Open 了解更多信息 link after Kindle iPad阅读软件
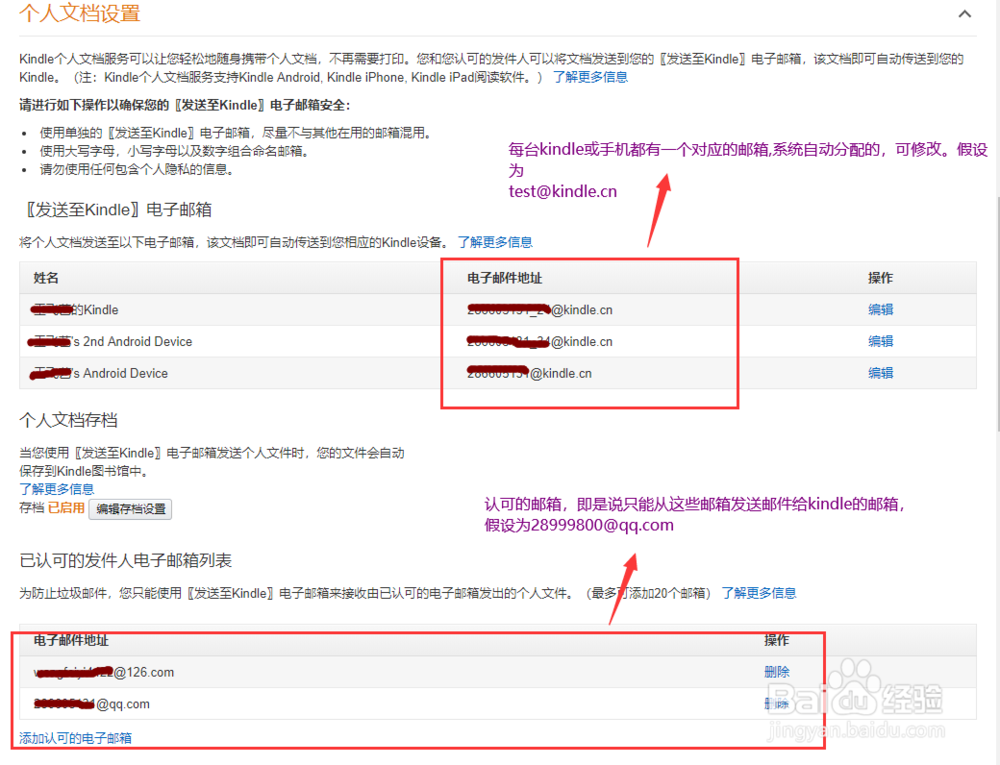Viewport: 1000px width, 765px height. (x=590, y=77)
